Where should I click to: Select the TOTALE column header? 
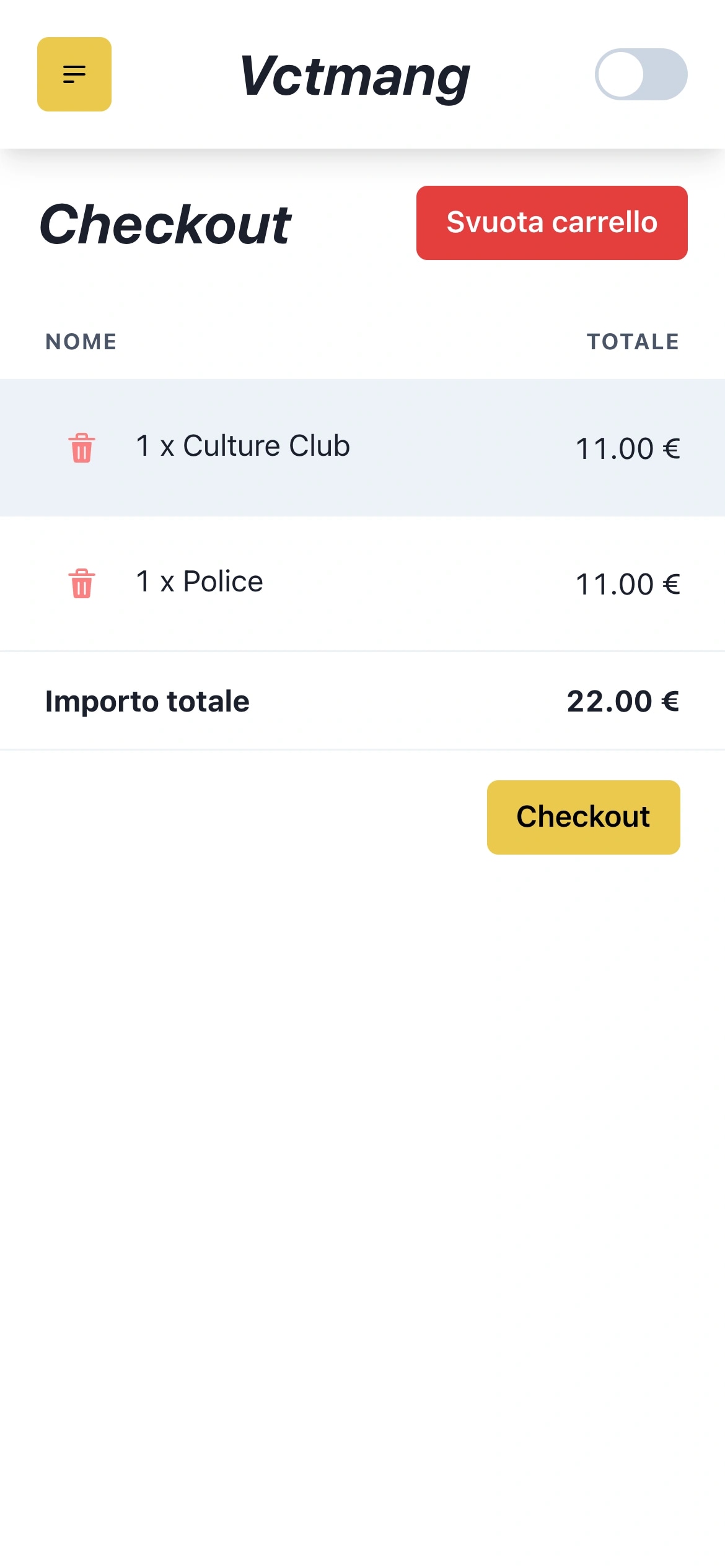pos(633,341)
